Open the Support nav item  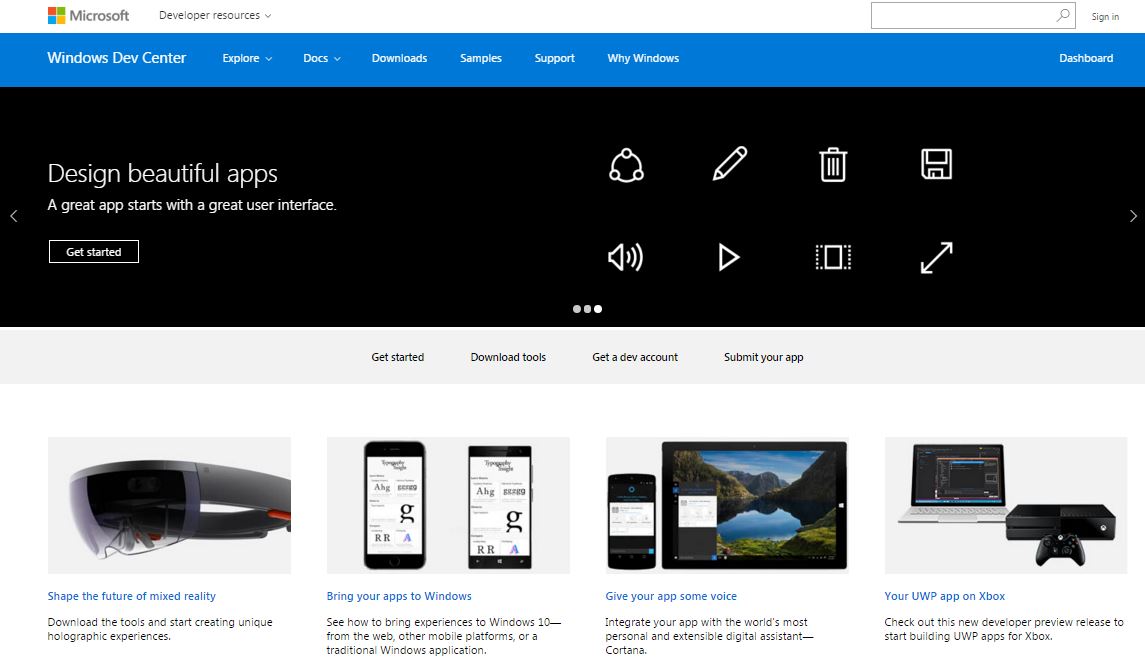(554, 58)
